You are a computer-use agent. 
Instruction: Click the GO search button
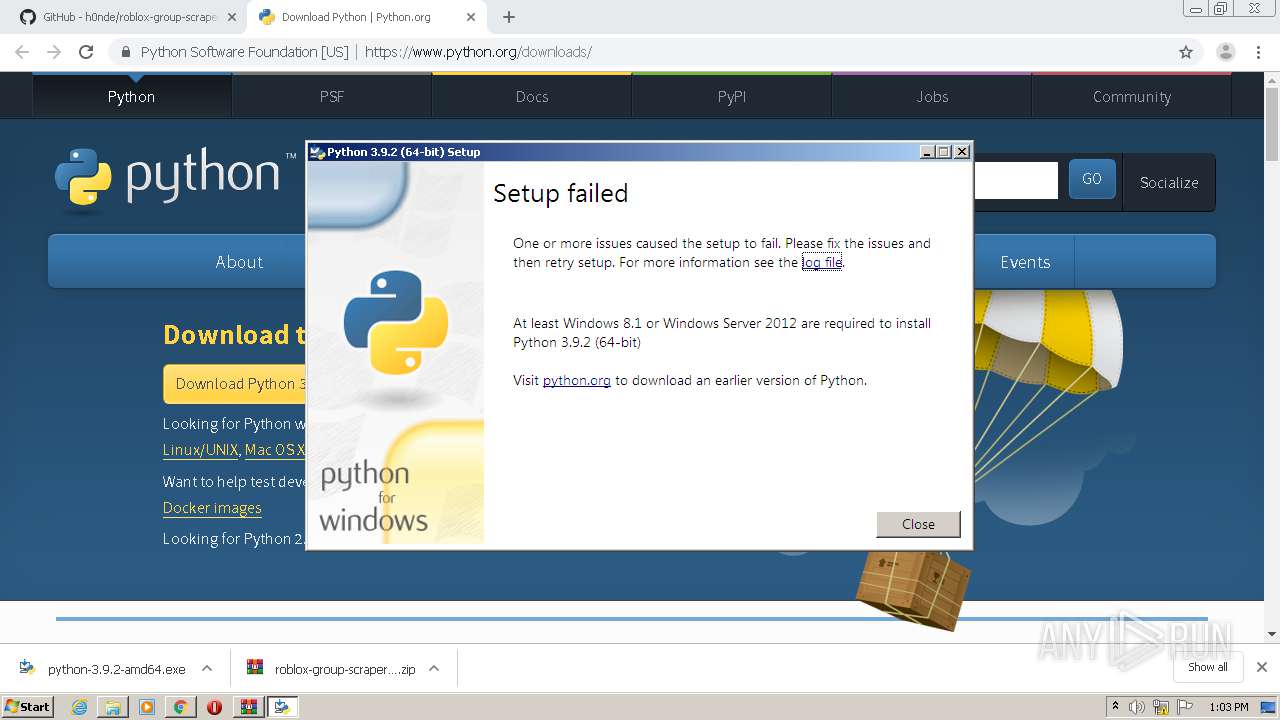click(1092, 179)
